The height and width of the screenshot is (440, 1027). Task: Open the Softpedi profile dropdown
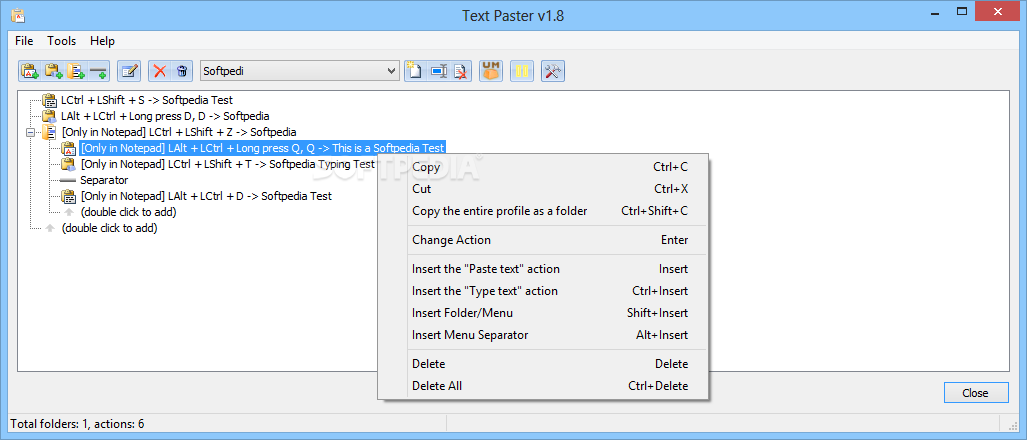click(392, 71)
